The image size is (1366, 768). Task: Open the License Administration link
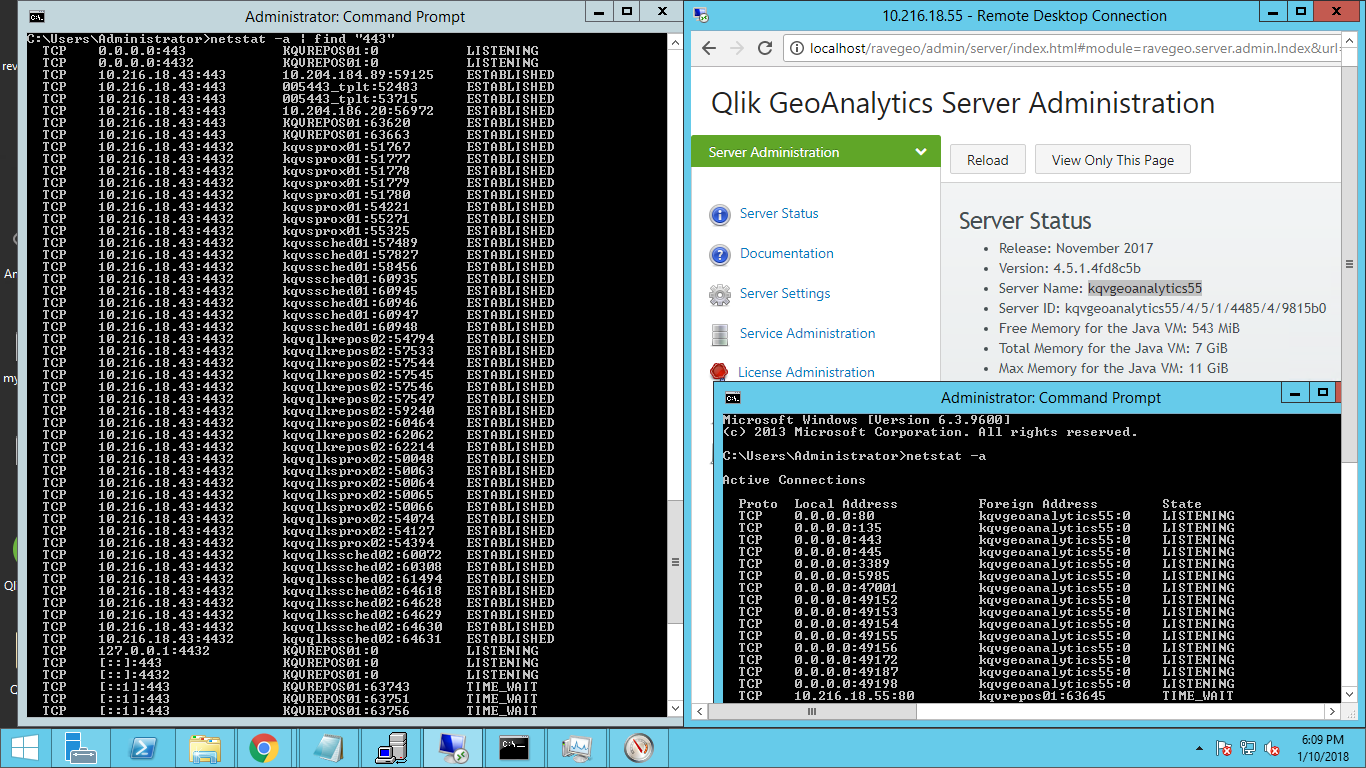pyautogui.click(x=806, y=372)
